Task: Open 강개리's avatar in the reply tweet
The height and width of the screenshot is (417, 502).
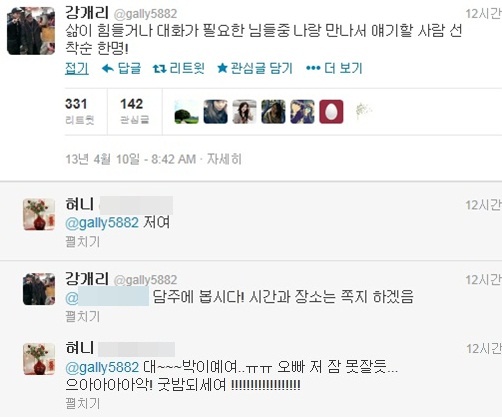Action: pyautogui.click(x=39, y=289)
